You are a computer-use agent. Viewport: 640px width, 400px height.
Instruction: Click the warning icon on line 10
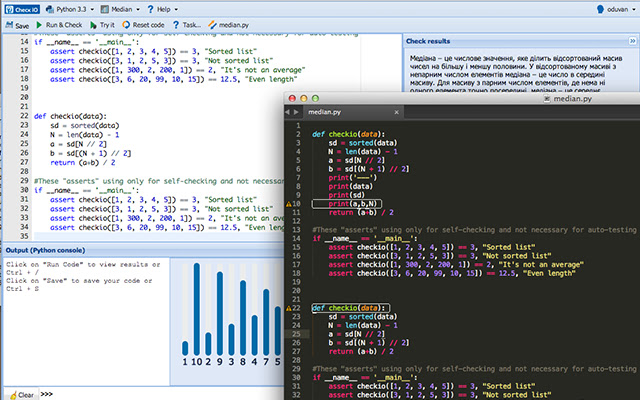coord(290,203)
